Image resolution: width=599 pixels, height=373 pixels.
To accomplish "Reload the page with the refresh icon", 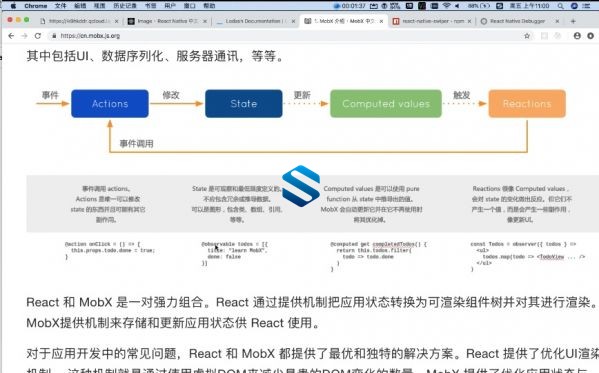I will (x=37, y=36).
